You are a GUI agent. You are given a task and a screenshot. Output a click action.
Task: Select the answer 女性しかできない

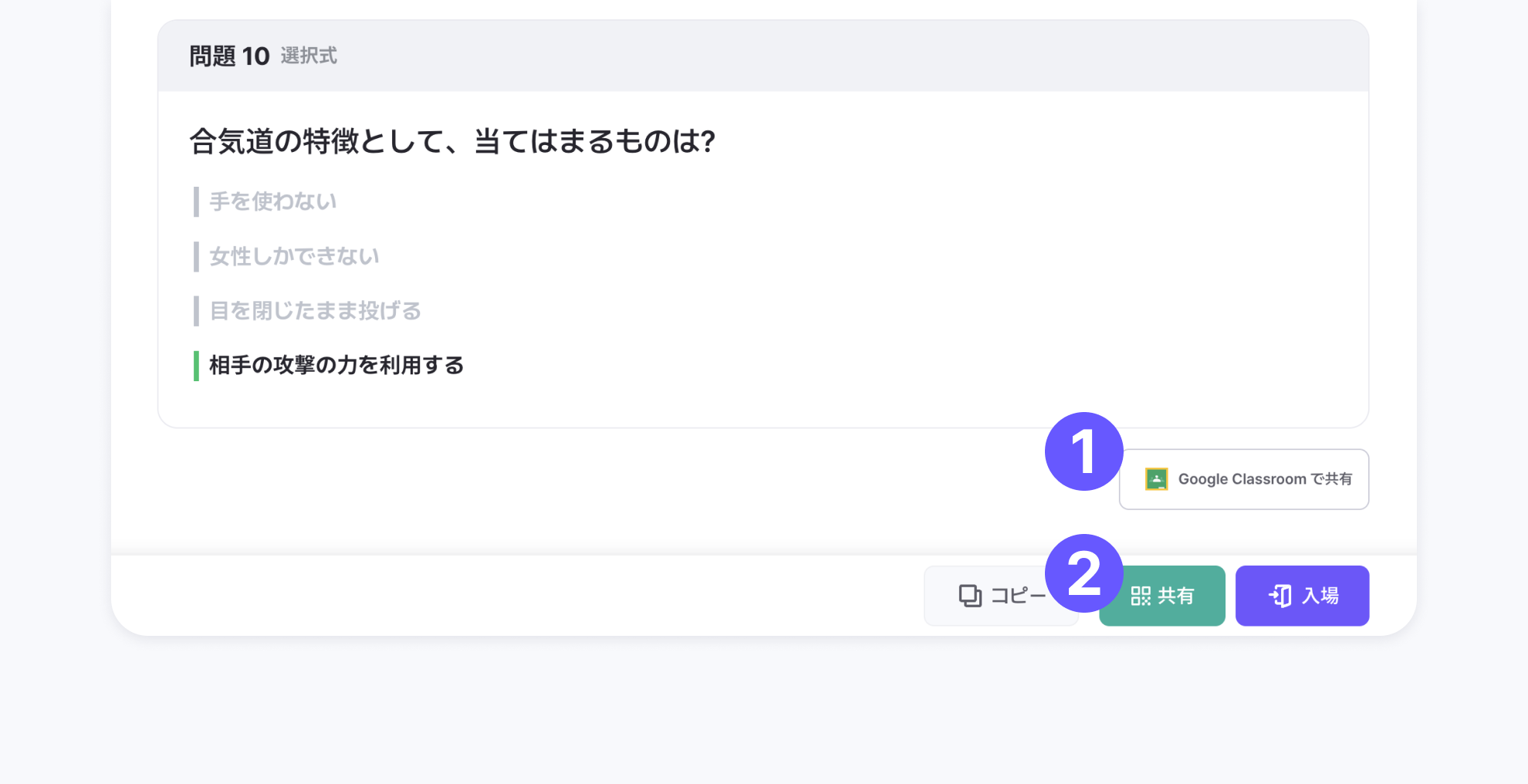pos(294,256)
